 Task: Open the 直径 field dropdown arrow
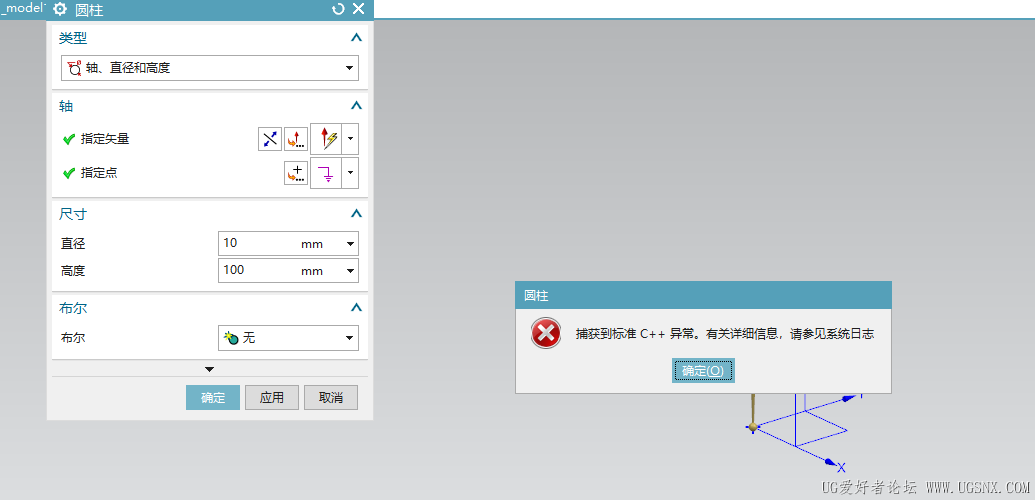coord(351,244)
